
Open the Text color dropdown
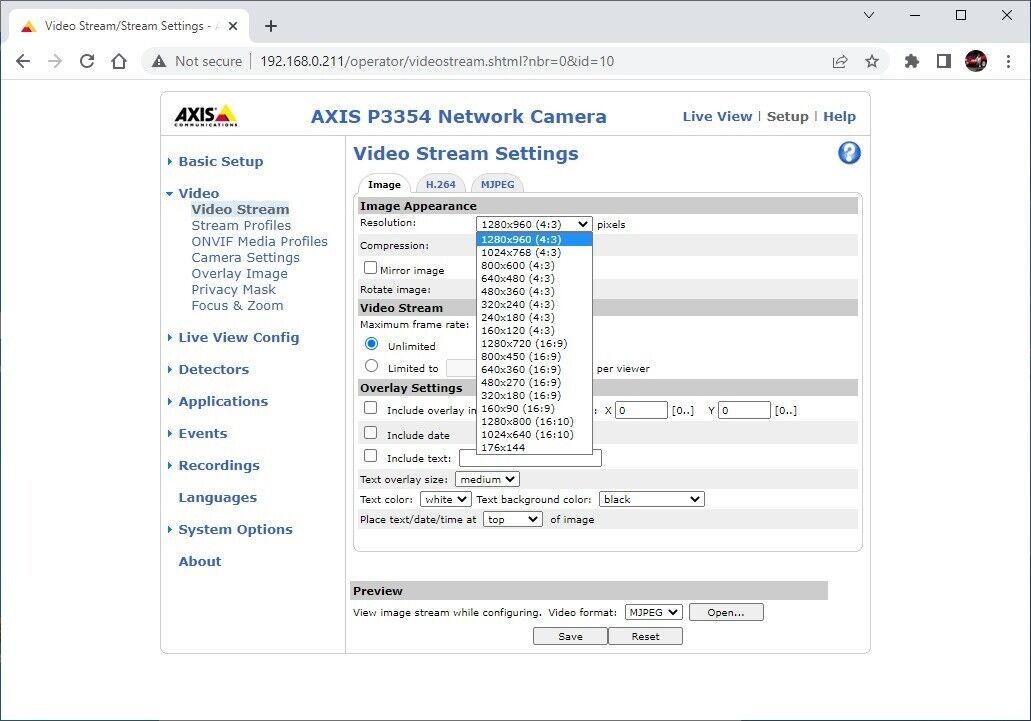[x=445, y=500]
